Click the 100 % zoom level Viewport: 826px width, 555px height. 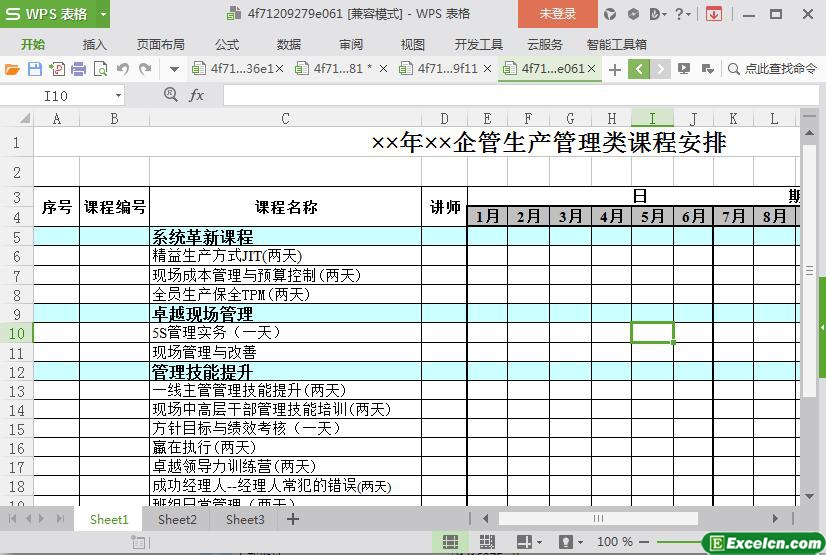(x=614, y=542)
